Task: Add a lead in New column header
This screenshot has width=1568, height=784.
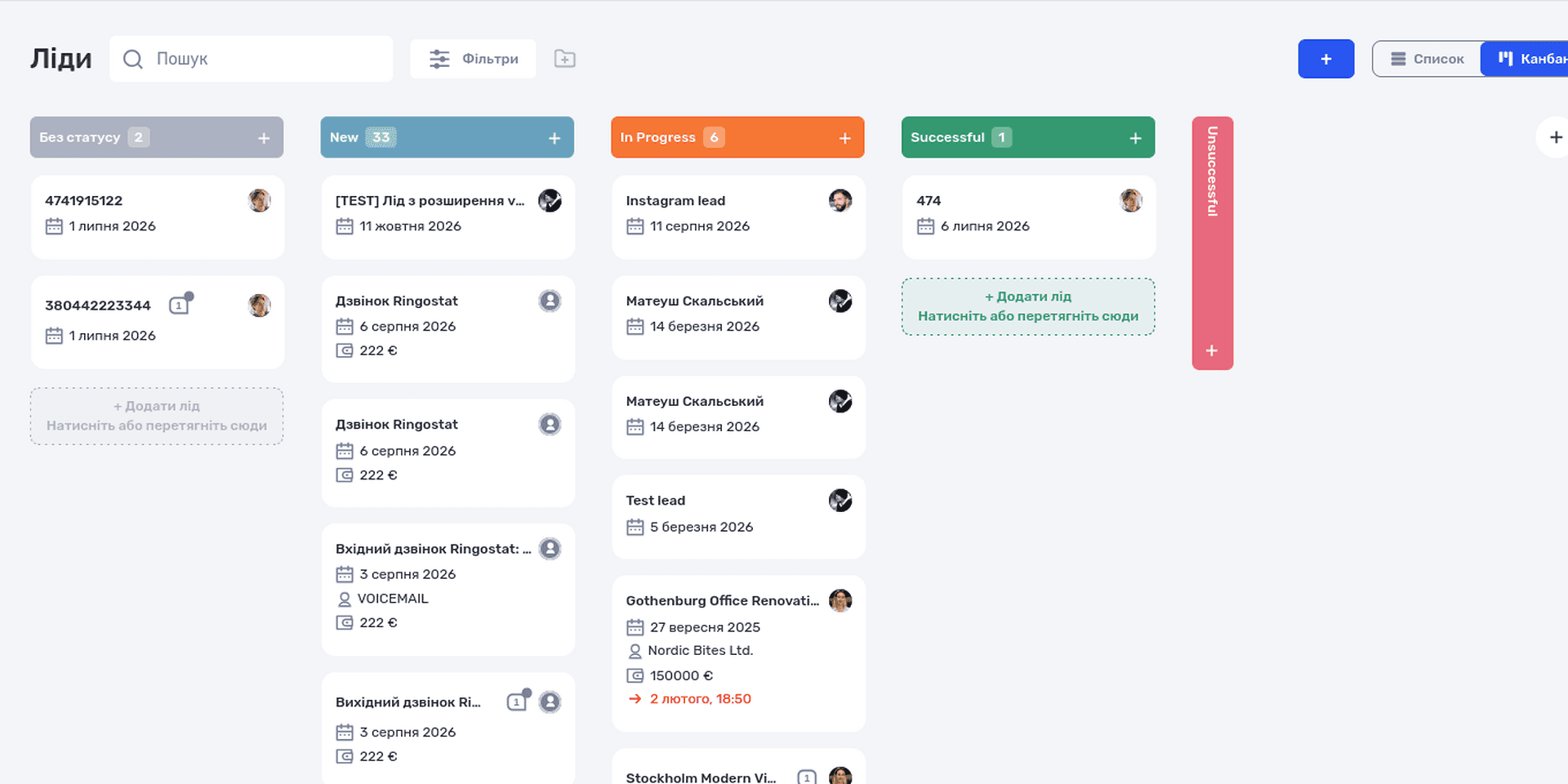Action: click(555, 138)
